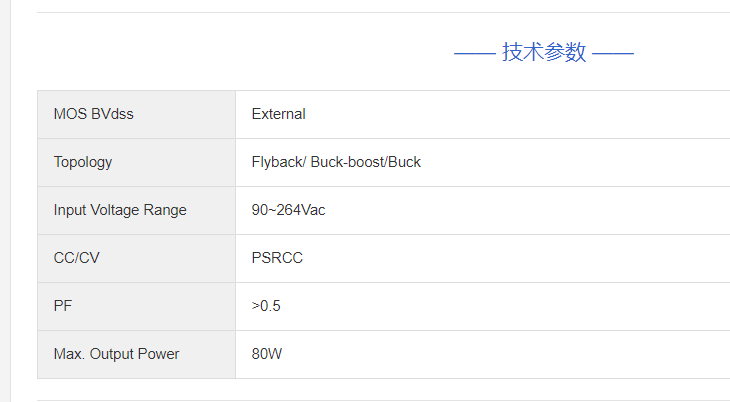Viewport: 730px width, 402px height.
Task: Select the MOS BVdss label cell
Action: pyautogui.click(x=93, y=114)
